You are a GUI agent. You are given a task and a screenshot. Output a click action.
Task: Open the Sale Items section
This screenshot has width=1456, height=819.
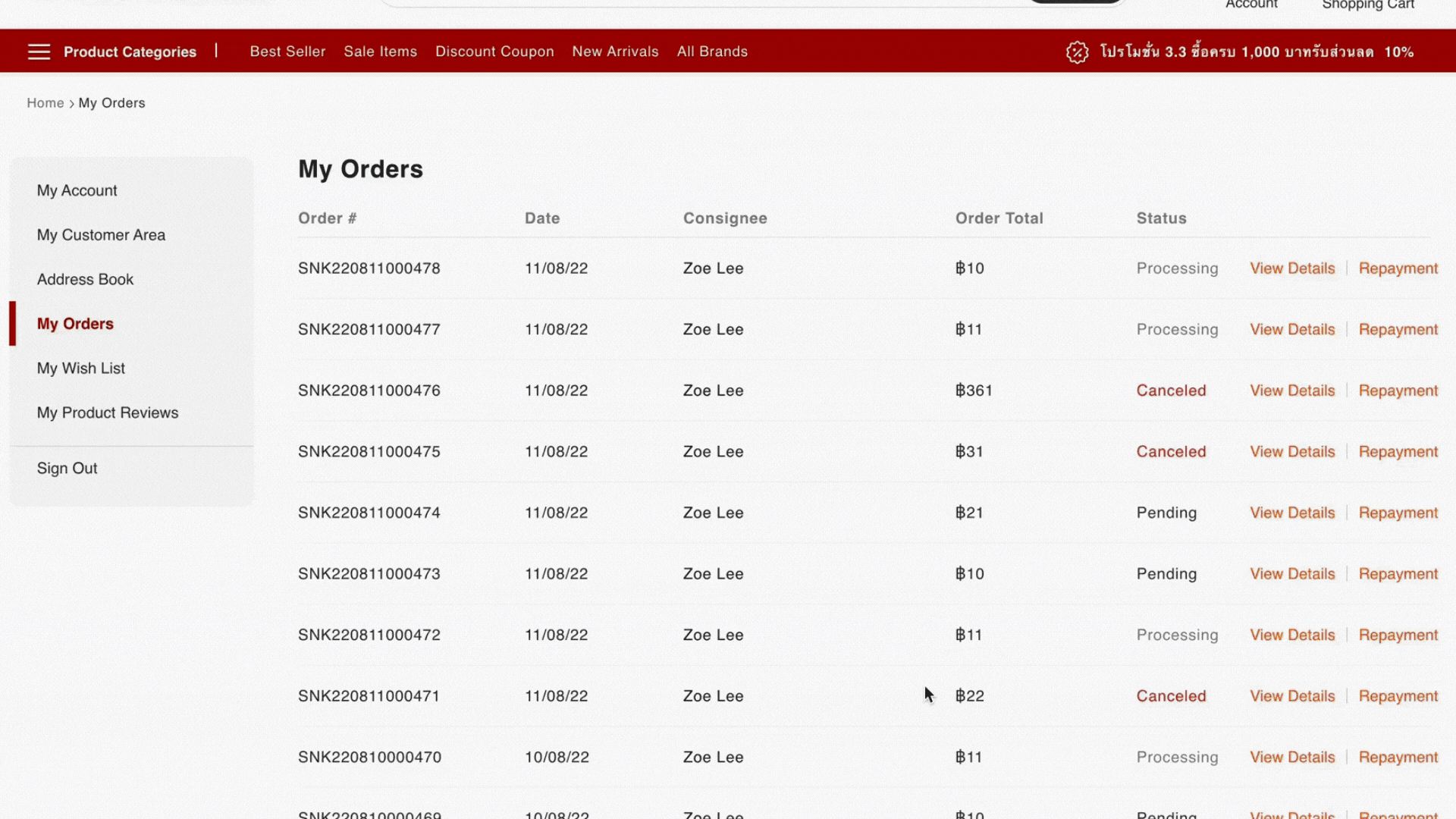380,51
